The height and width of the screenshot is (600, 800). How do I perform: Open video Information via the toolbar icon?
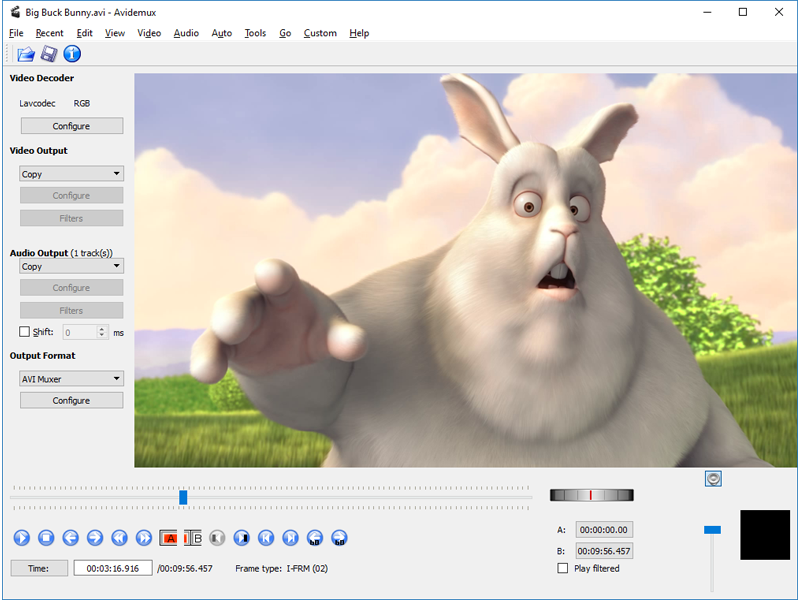(71, 54)
